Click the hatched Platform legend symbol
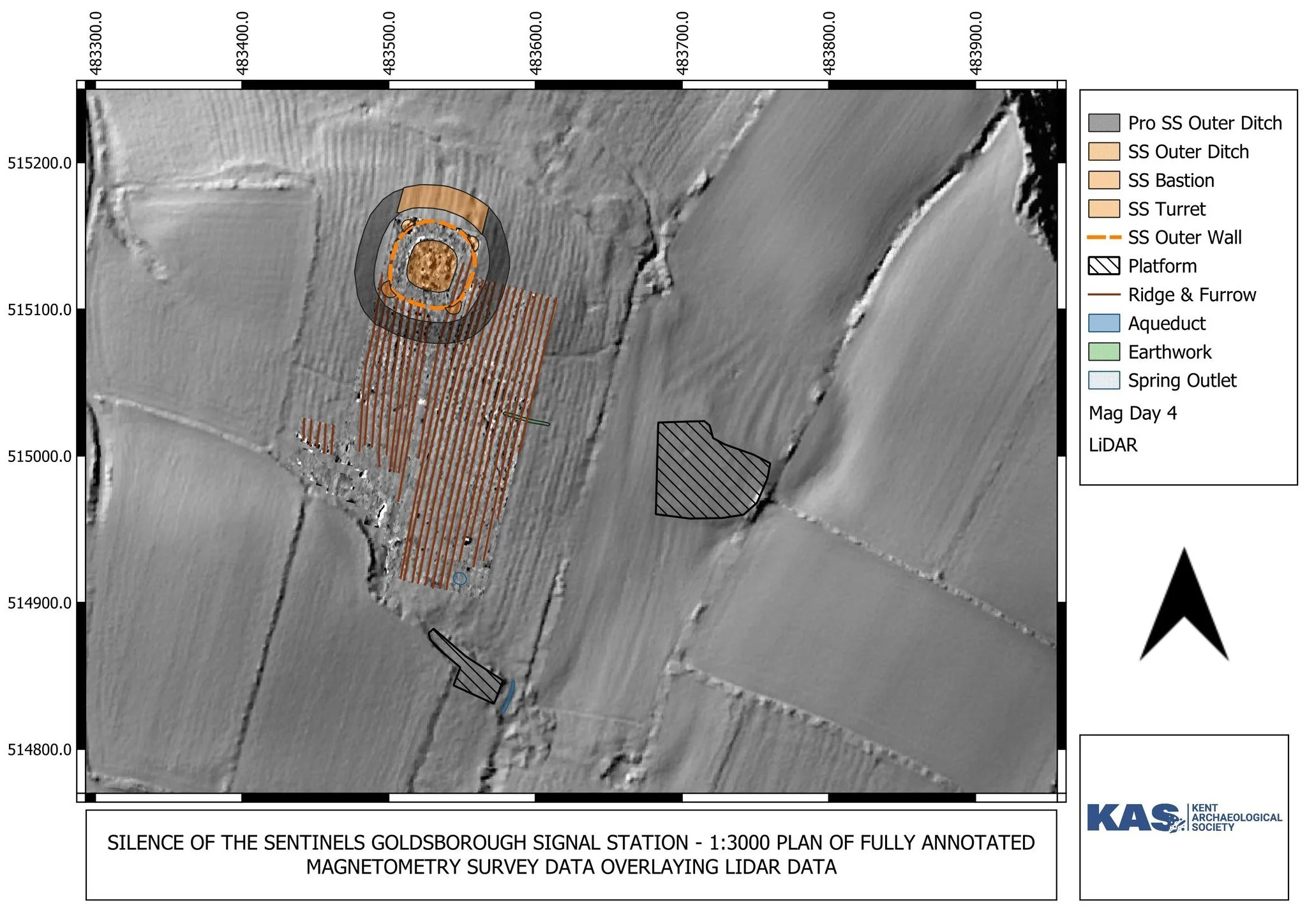 coord(1103,265)
